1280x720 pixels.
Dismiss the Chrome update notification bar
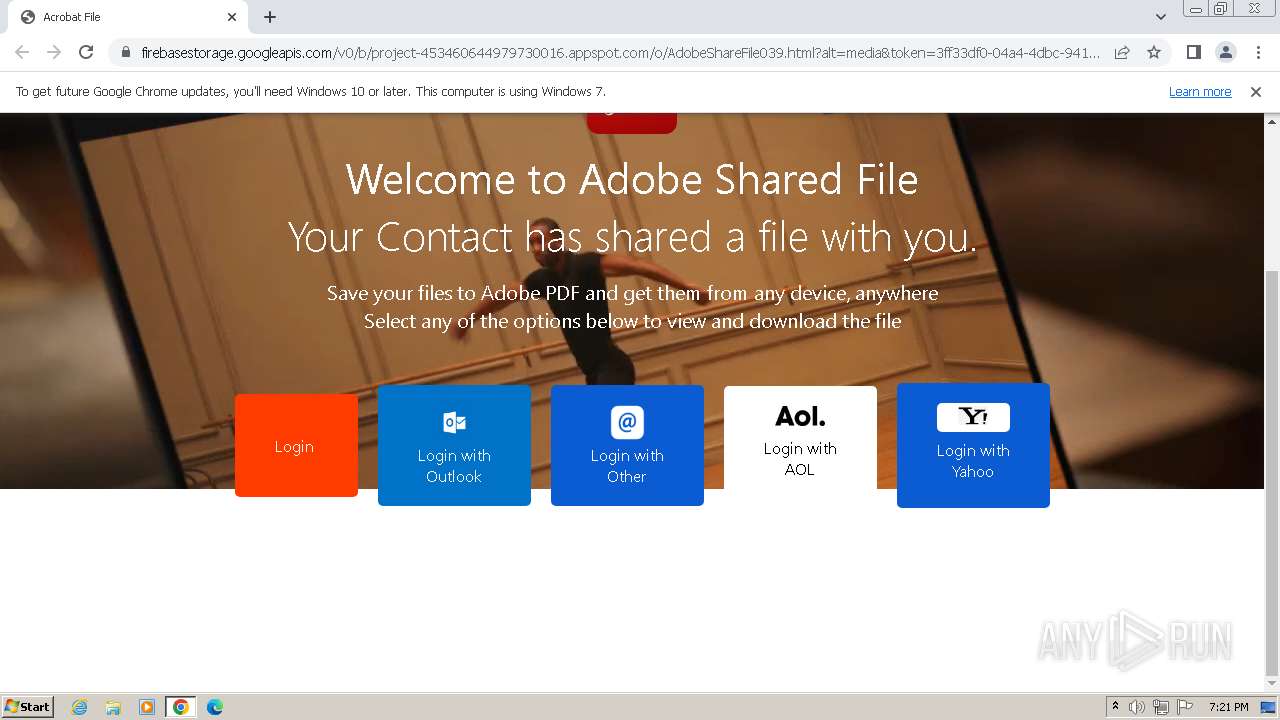[1256, 91]
